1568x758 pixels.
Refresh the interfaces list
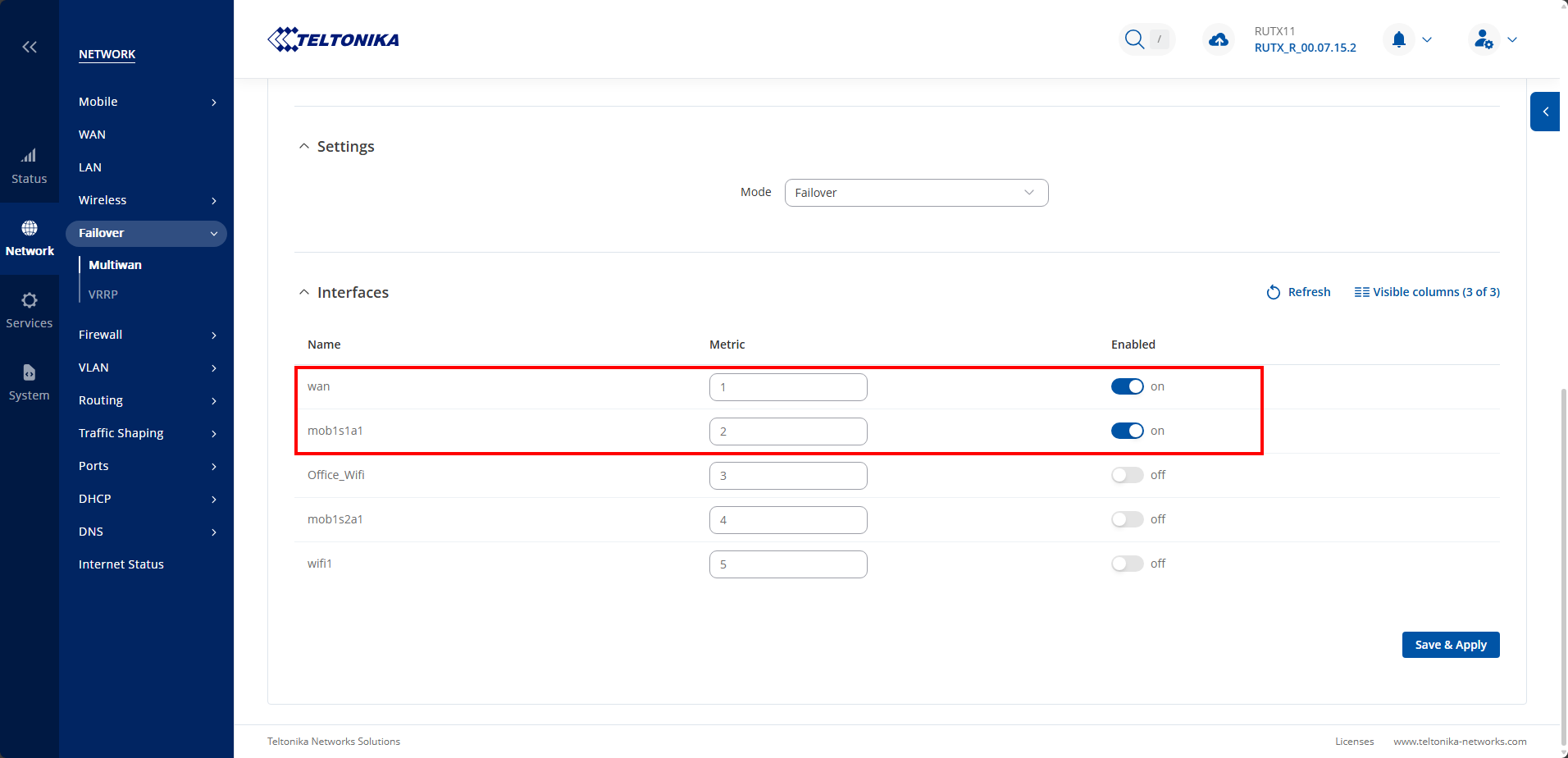(x=1298, y=292)
